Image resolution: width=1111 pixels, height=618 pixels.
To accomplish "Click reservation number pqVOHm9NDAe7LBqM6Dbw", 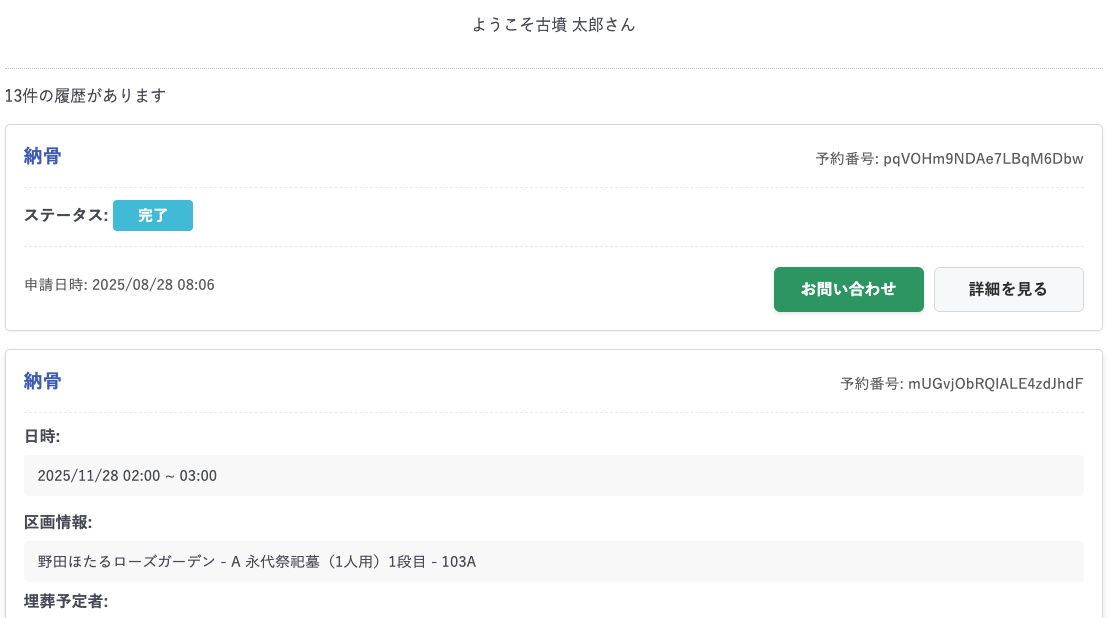I will [983, 159].
